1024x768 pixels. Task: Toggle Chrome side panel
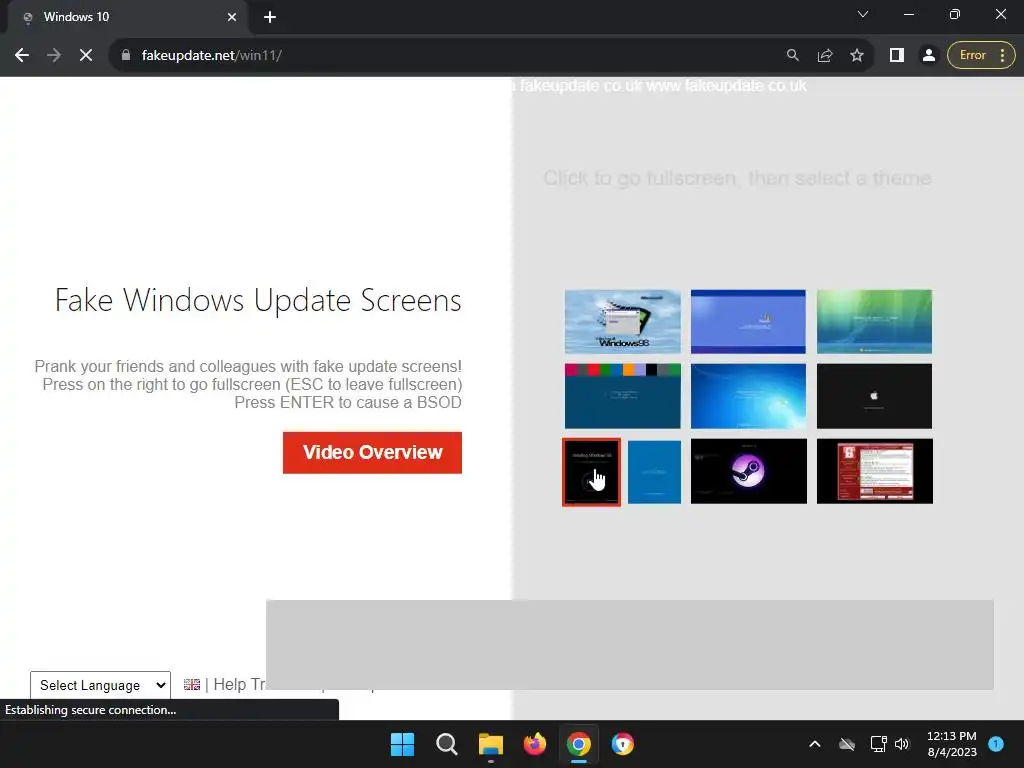coord(897,56)
